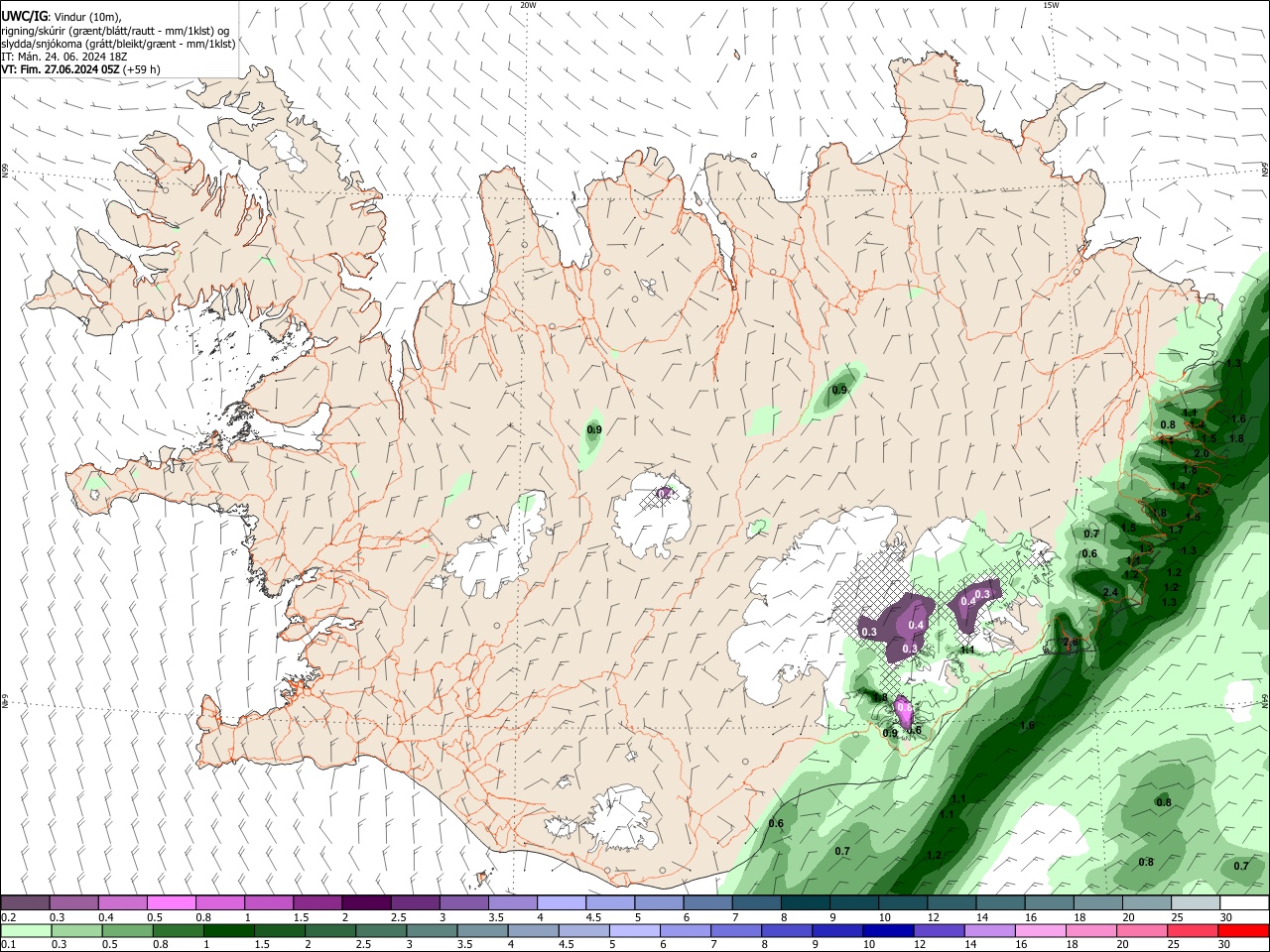
Task: Select the royal blue swatch labeled 8 in bottom legend
Action: 787,930
